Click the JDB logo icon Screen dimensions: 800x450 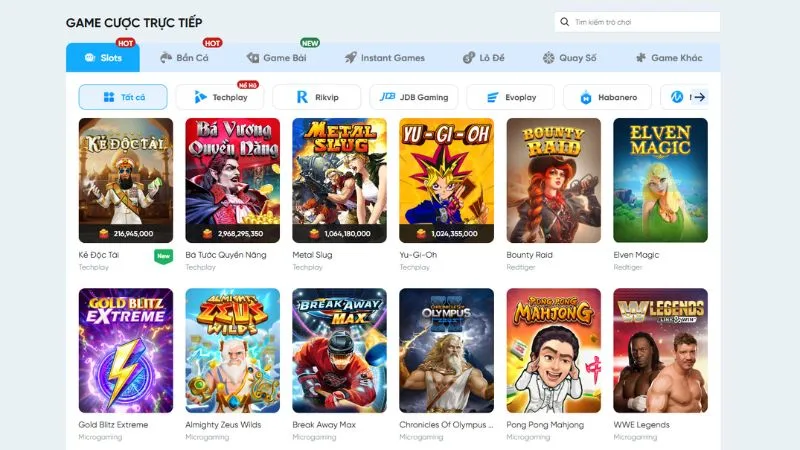[387, 96]
